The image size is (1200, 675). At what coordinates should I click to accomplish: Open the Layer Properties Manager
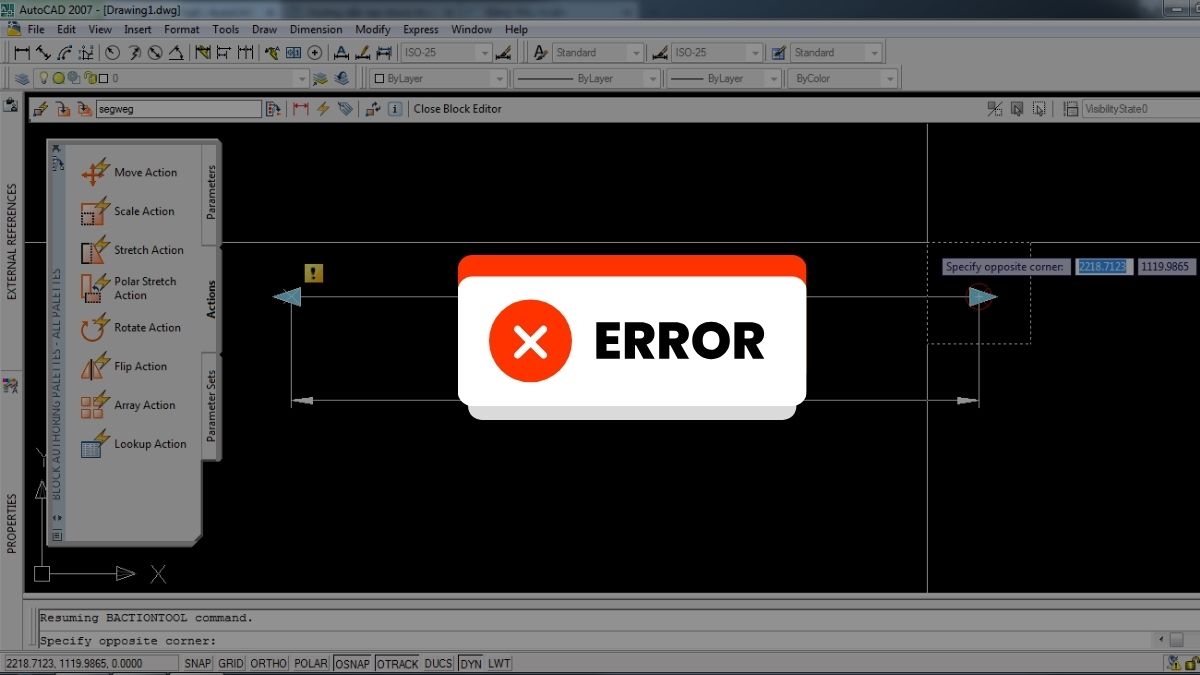[x=21, y=78]
